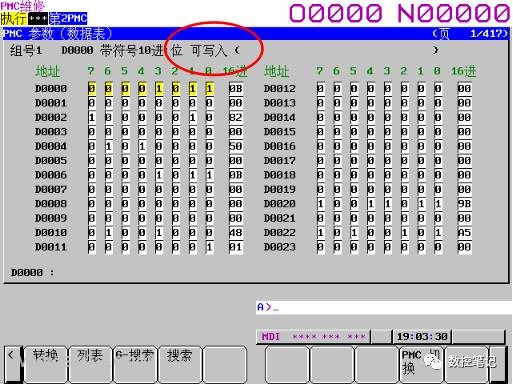Viewport: 513px width, 385px height.
Task: Click the D0008 address label
Action: (x=51, y=204)
